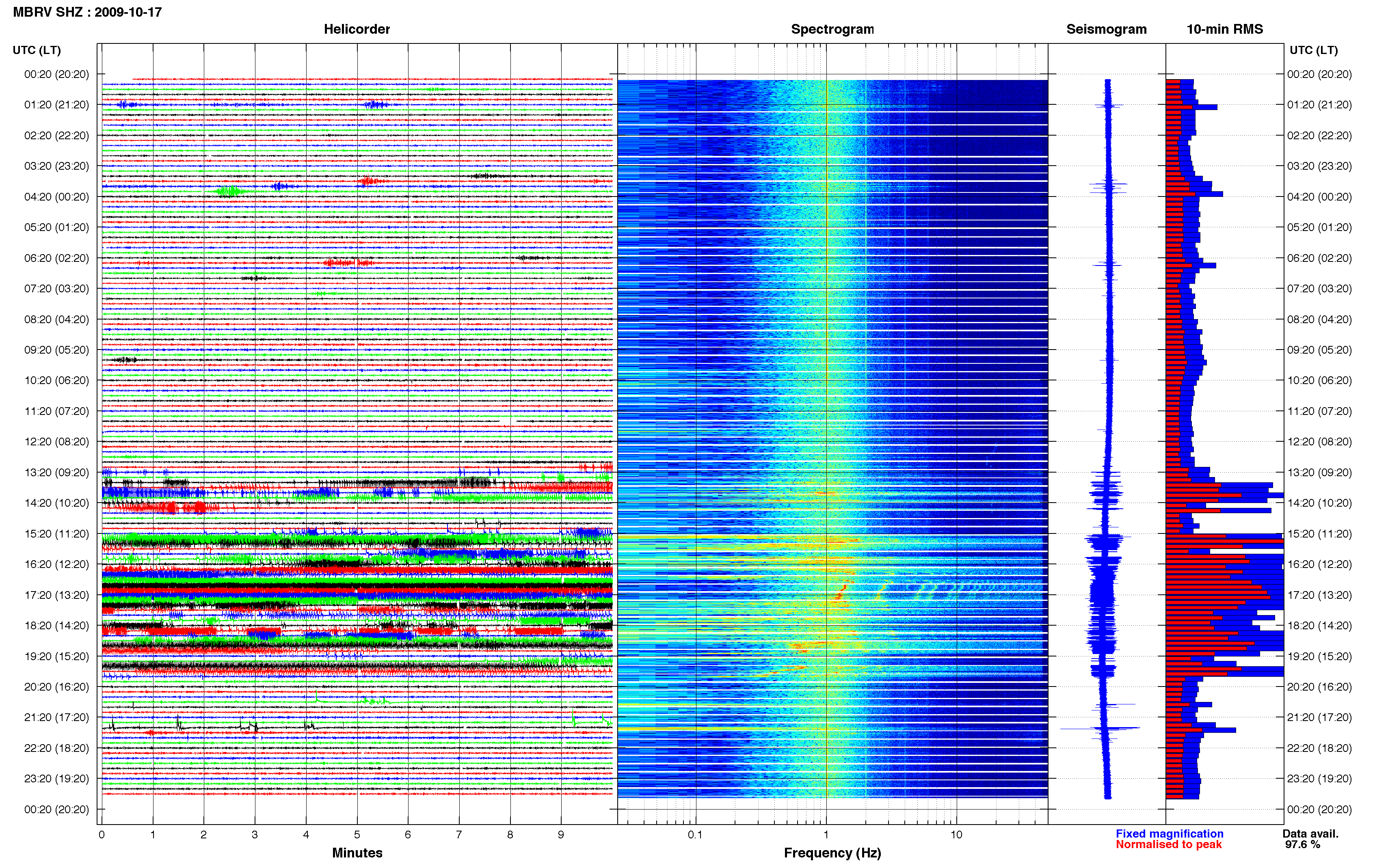Click left axis label 23:20 (19:20)
The image size is (1388, 868).
pyautogui.click(x=57, y=778)
